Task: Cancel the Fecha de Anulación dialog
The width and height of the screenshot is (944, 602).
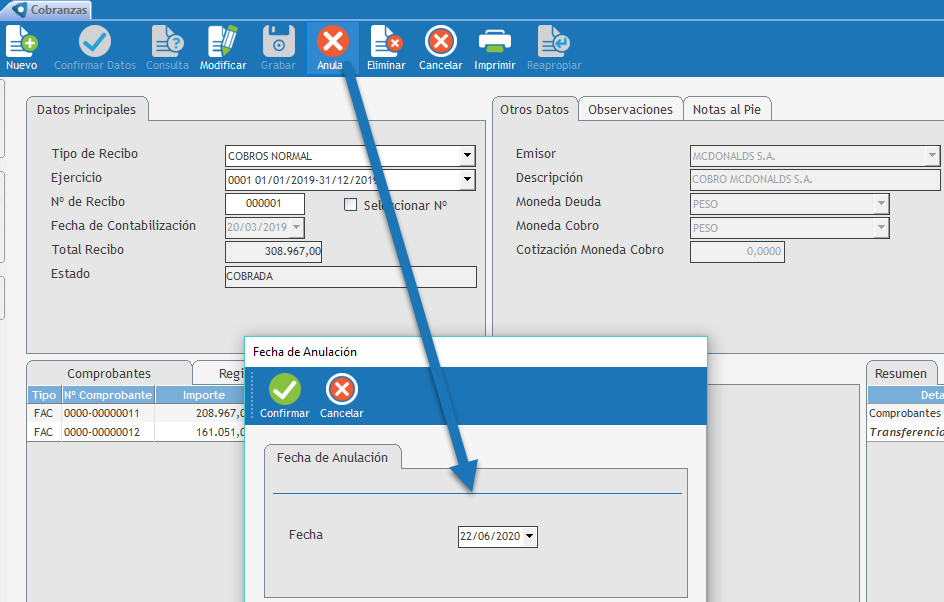Action: click(341, 392)
